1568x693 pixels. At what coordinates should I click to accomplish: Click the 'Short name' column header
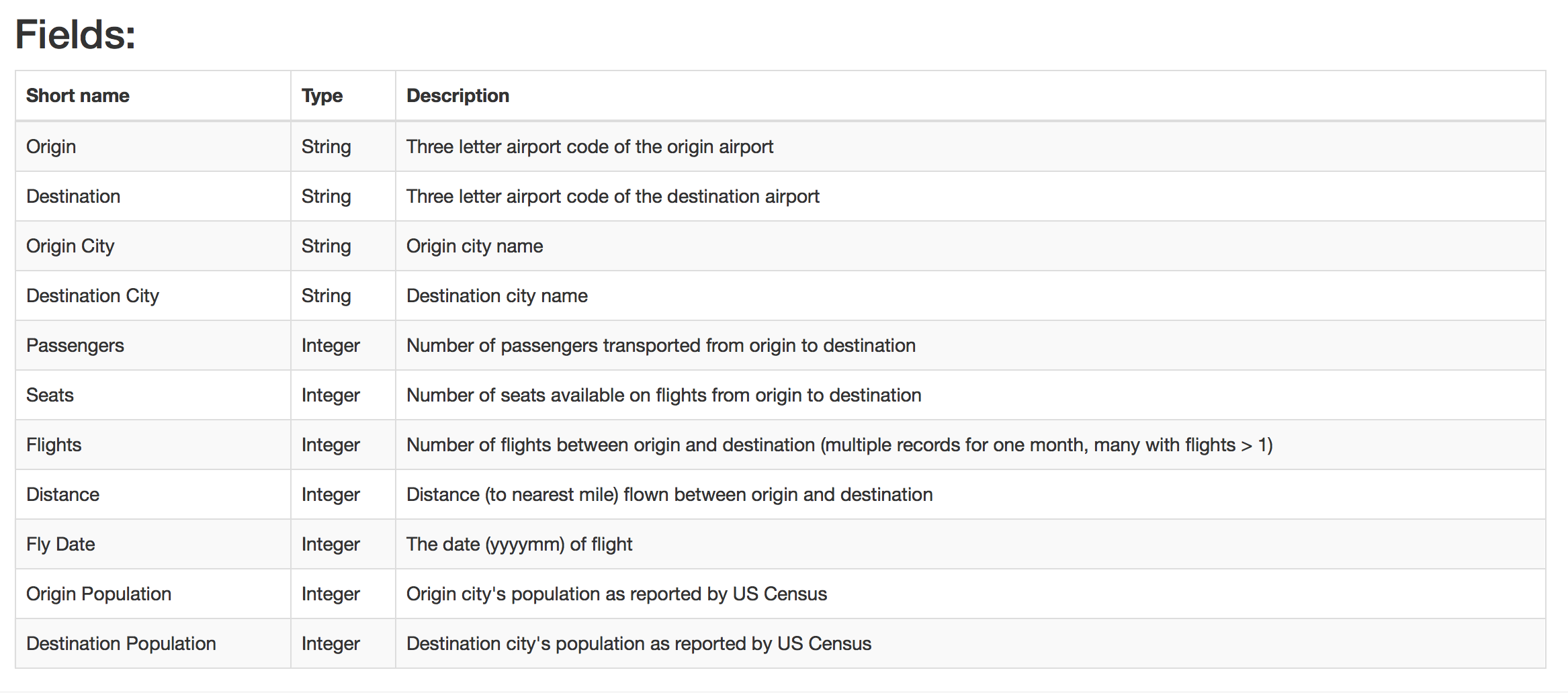point(78,96)
